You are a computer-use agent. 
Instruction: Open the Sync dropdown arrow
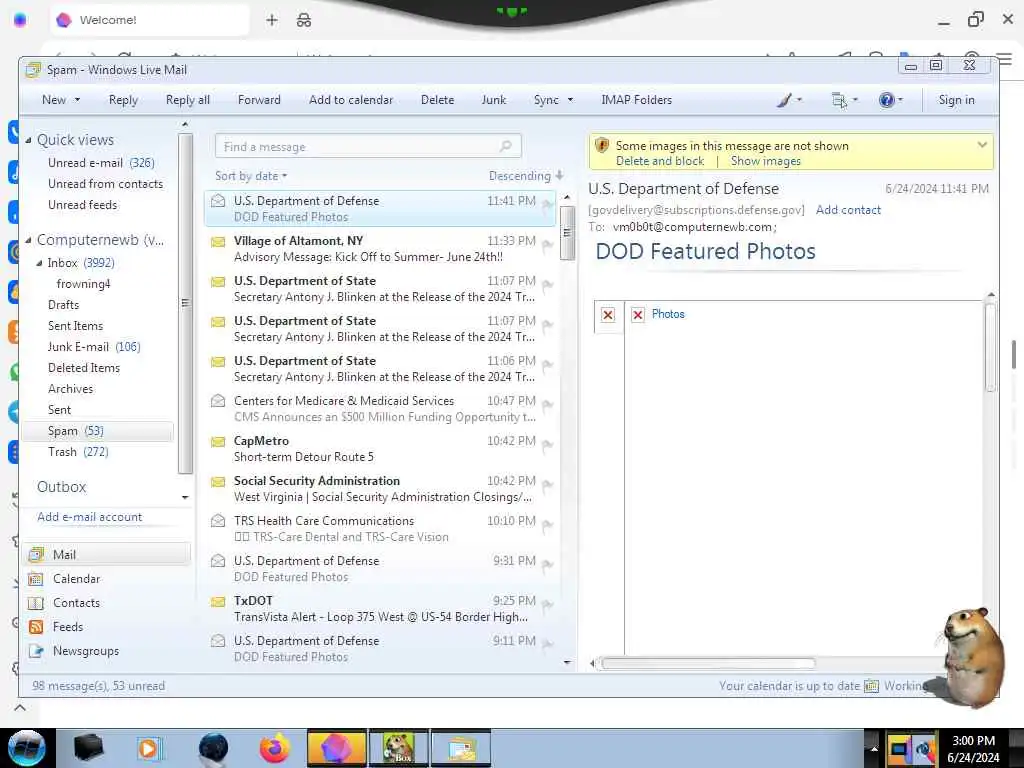[570, 100]
